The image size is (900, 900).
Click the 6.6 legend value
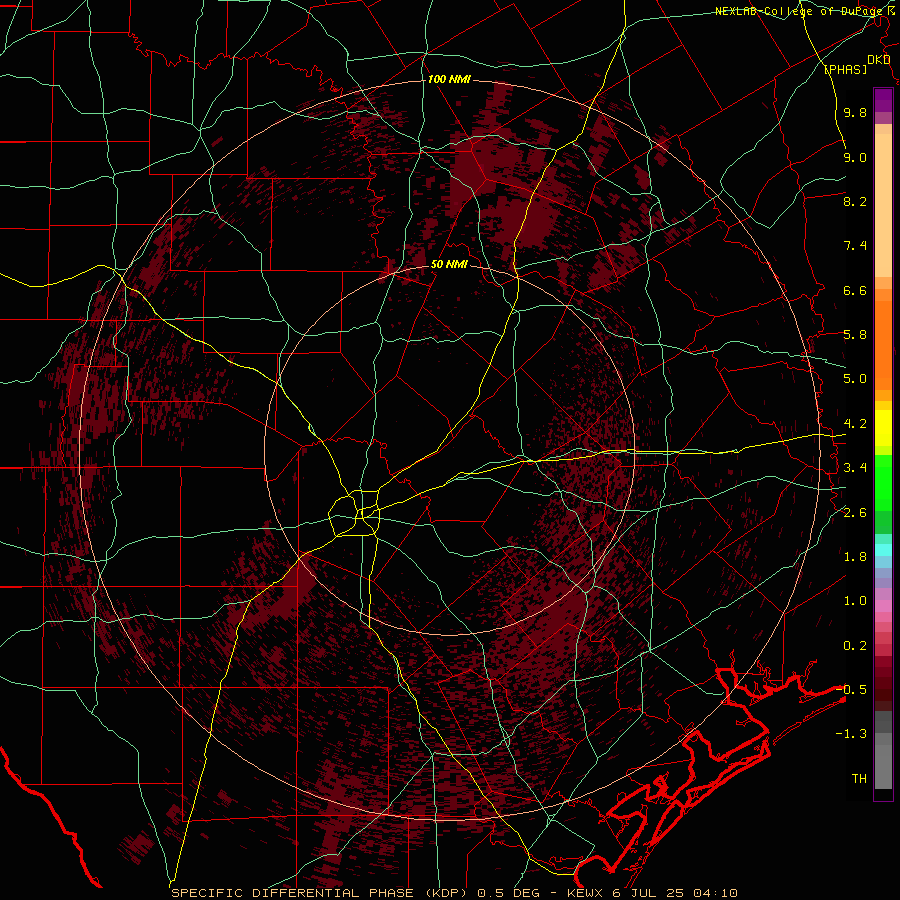[x=855, y=290]
